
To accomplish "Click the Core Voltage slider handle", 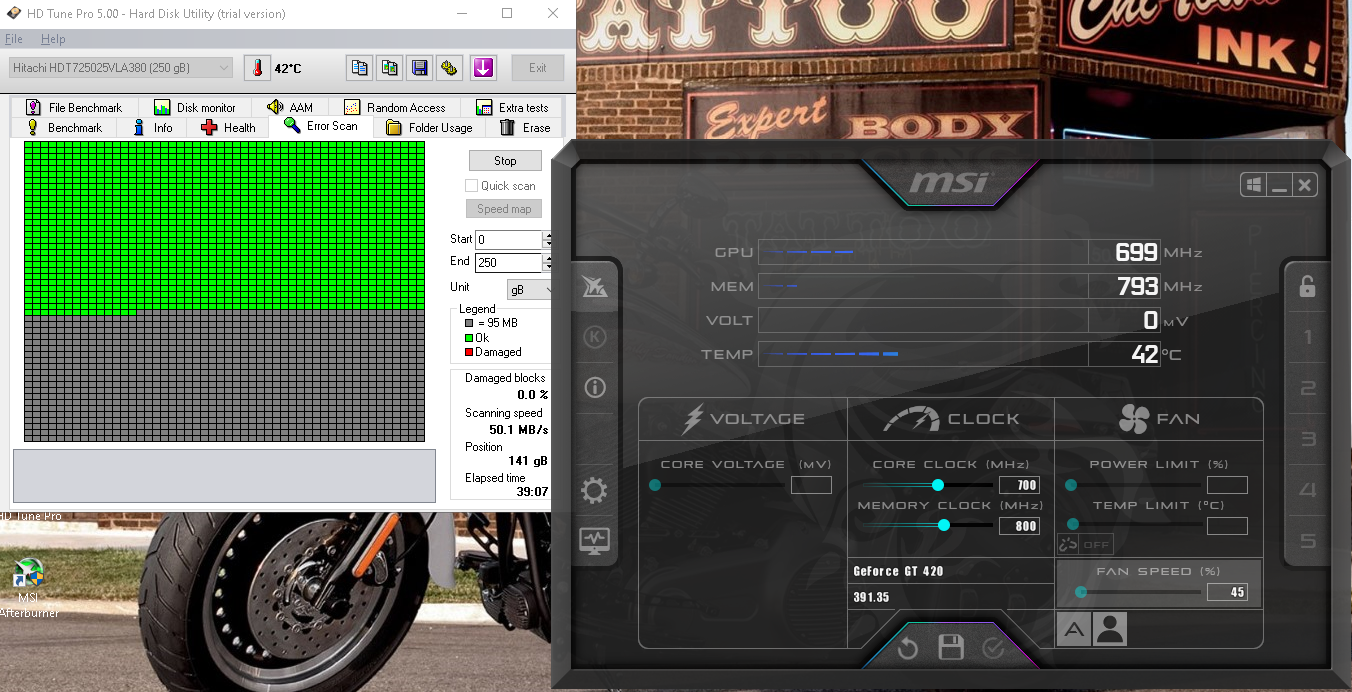I will [655, 485].
